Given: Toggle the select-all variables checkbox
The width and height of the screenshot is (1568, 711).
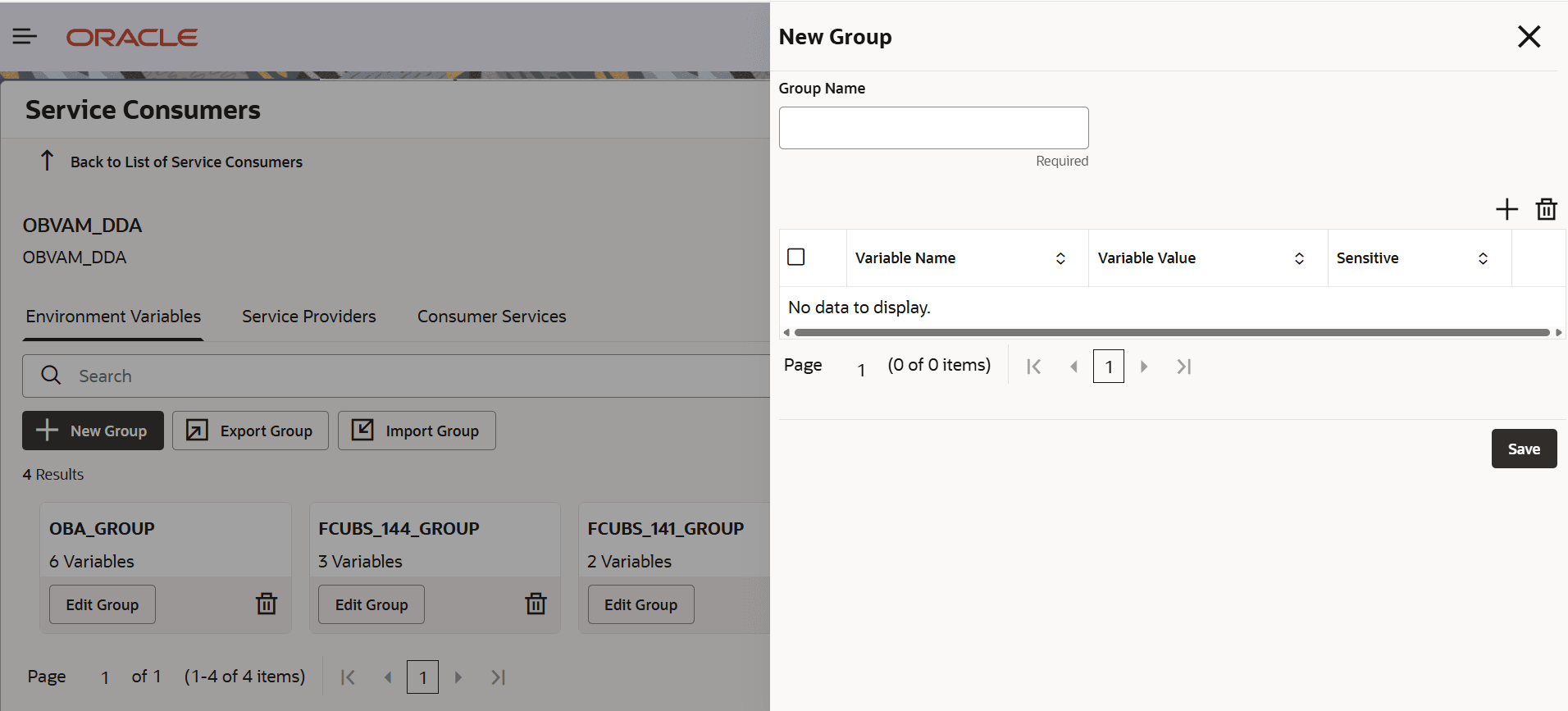Looking at the screenshot, I should [795, 257].
